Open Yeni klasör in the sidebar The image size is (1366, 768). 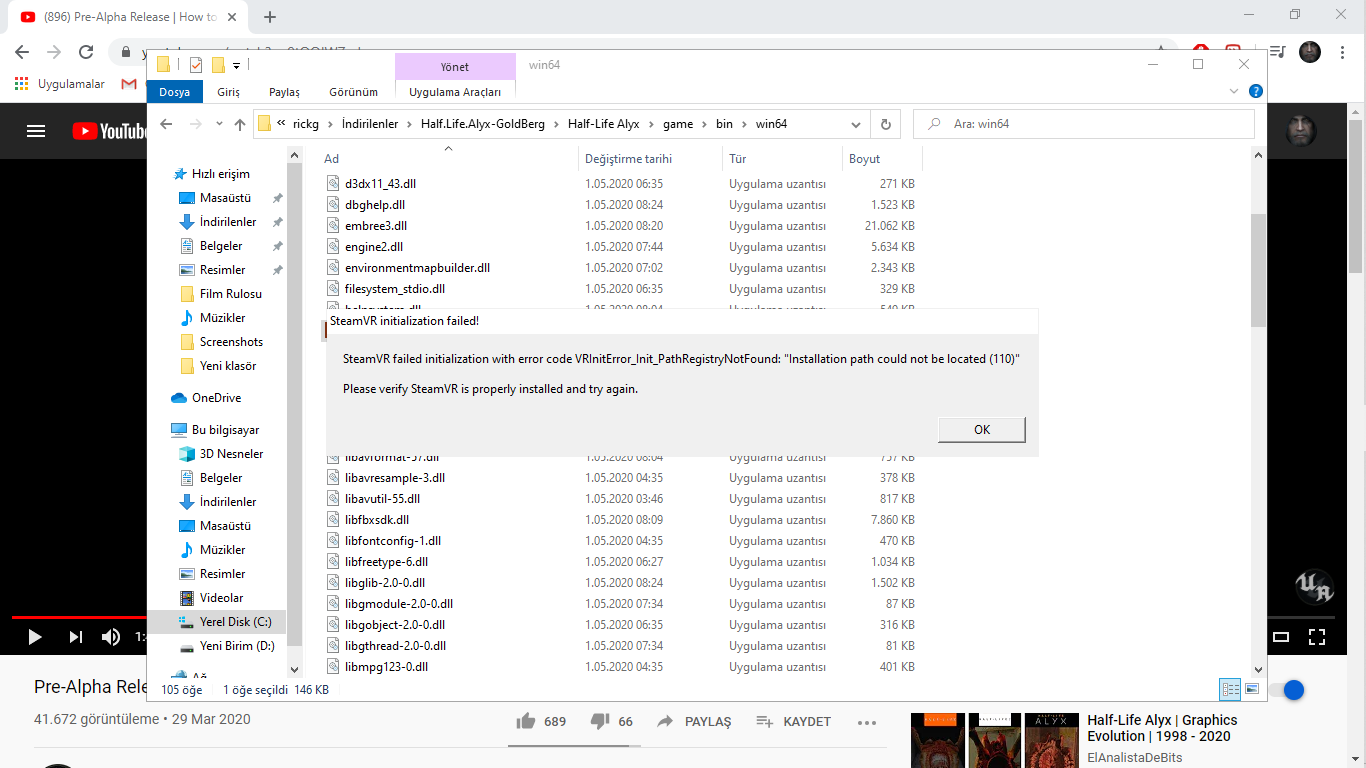(228, 366)
